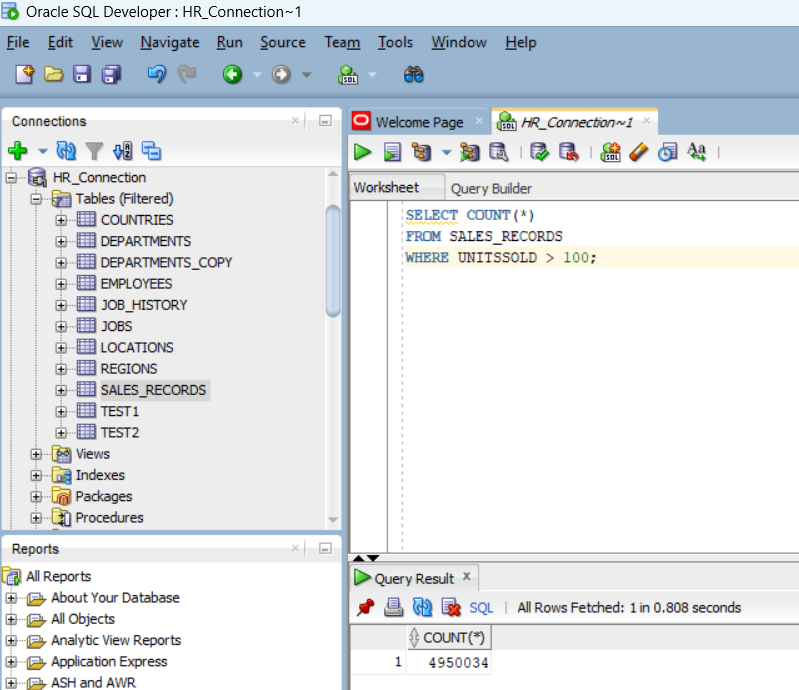Refresh the query result grid
The height and width of the screenshot is (690, 799).
(422, 607)
